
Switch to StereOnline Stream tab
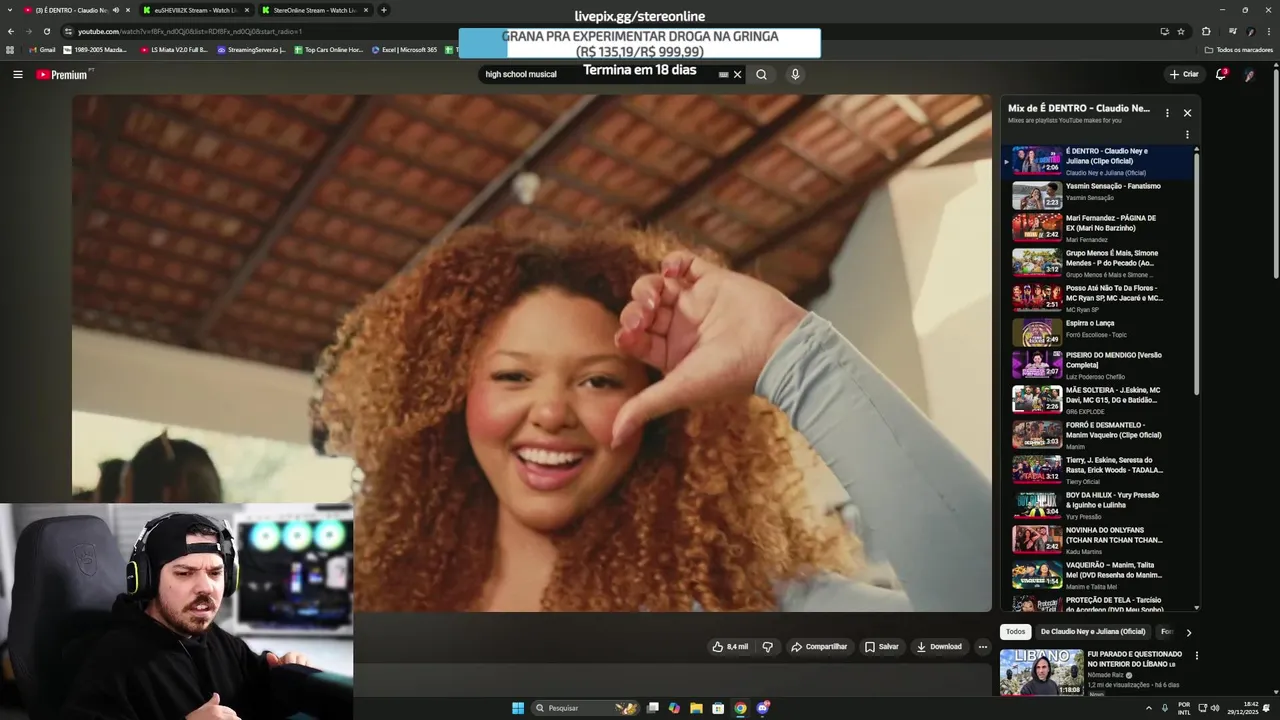coord(315,10)
